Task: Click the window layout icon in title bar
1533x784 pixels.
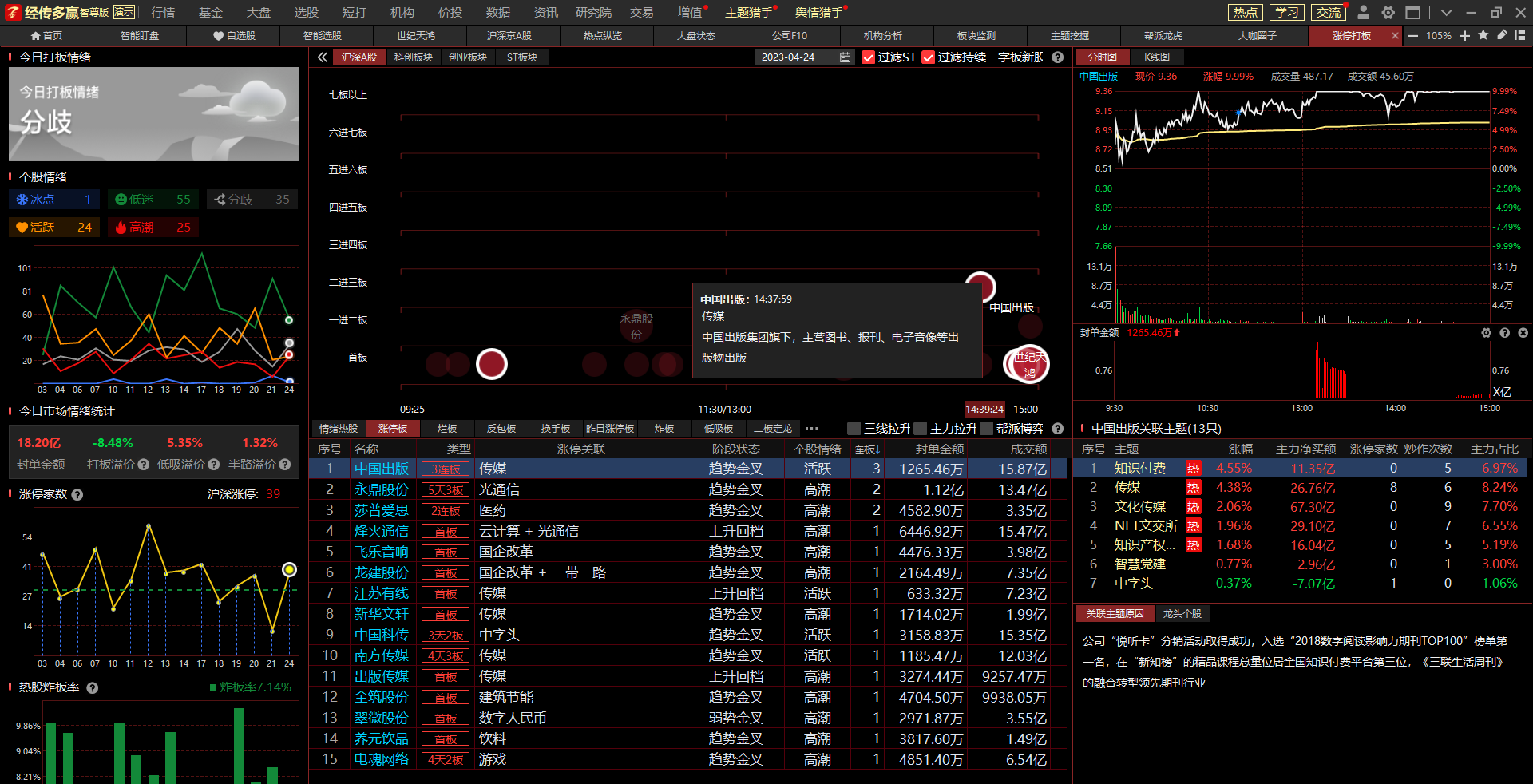Action: pyautogui.click(x=1413, y=12)
